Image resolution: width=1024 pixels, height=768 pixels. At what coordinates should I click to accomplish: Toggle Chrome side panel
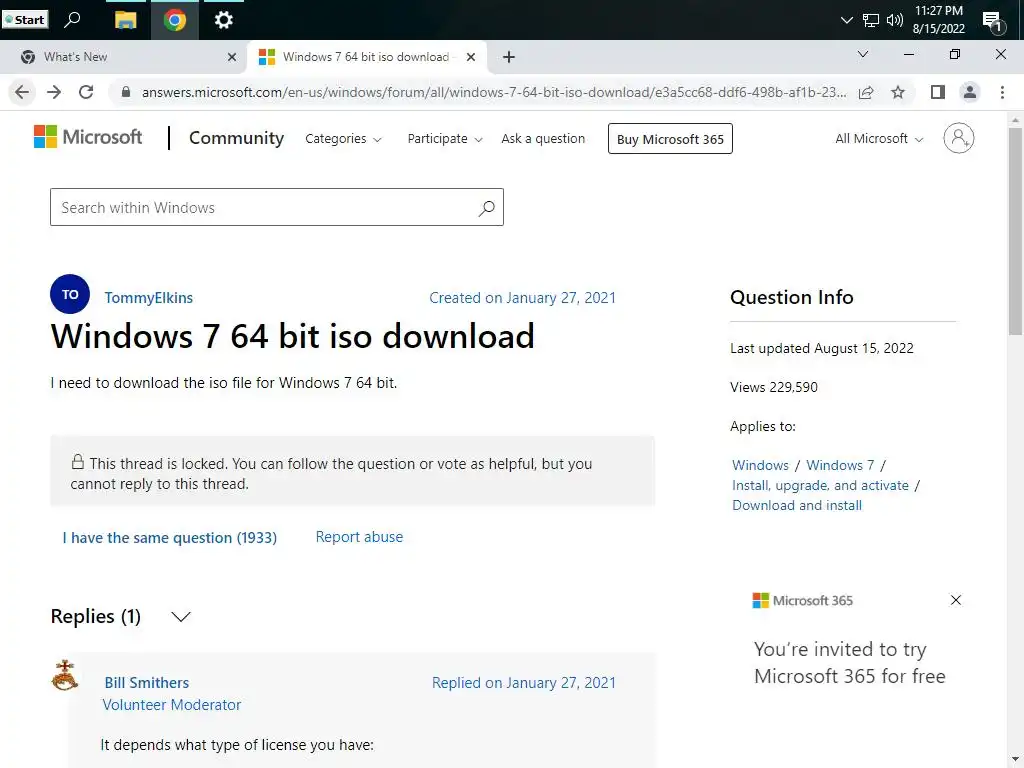938,92
